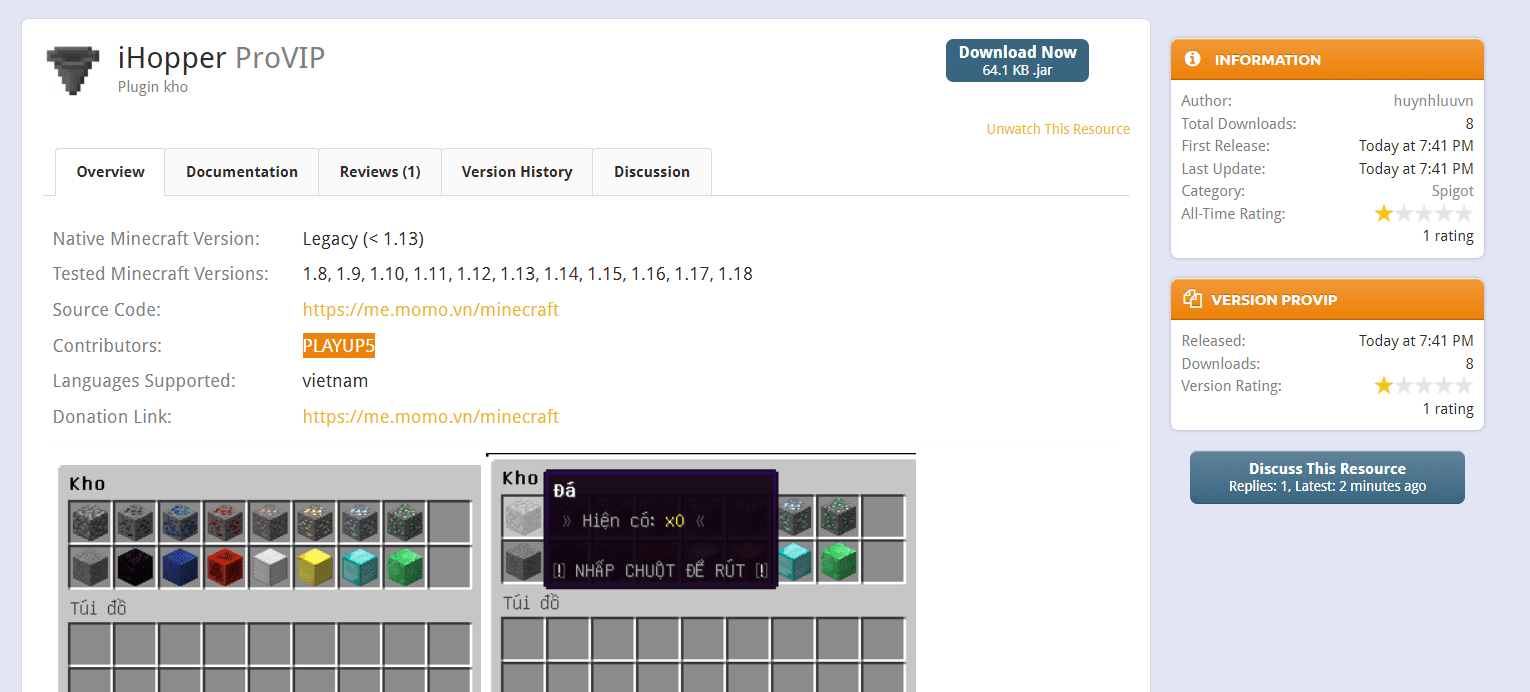Viewport: 1530px width, 692px height.
Task: Open the Overview tab
Action: 110,172
